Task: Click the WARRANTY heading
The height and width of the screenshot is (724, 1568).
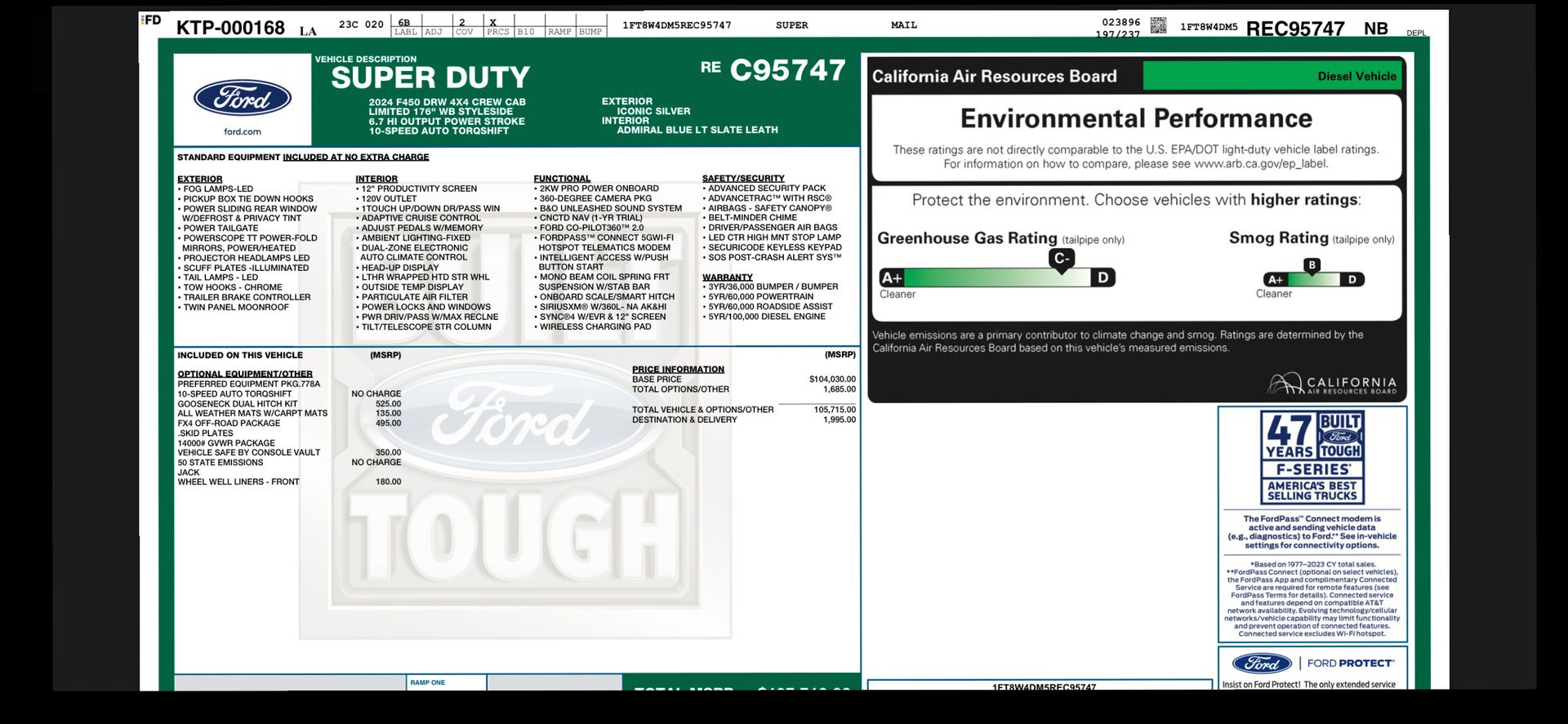Action: 727,278
